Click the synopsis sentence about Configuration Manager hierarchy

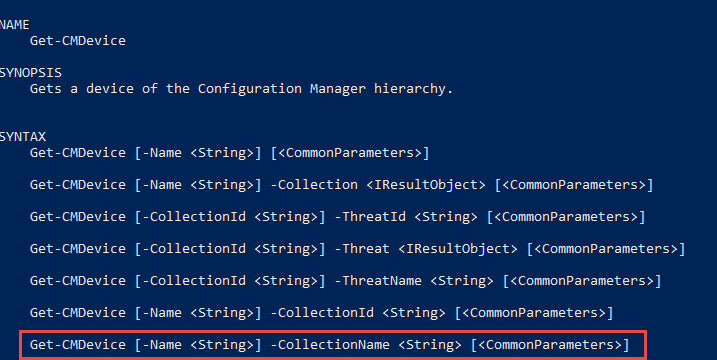pyautogui.click(x=241, y=89)
